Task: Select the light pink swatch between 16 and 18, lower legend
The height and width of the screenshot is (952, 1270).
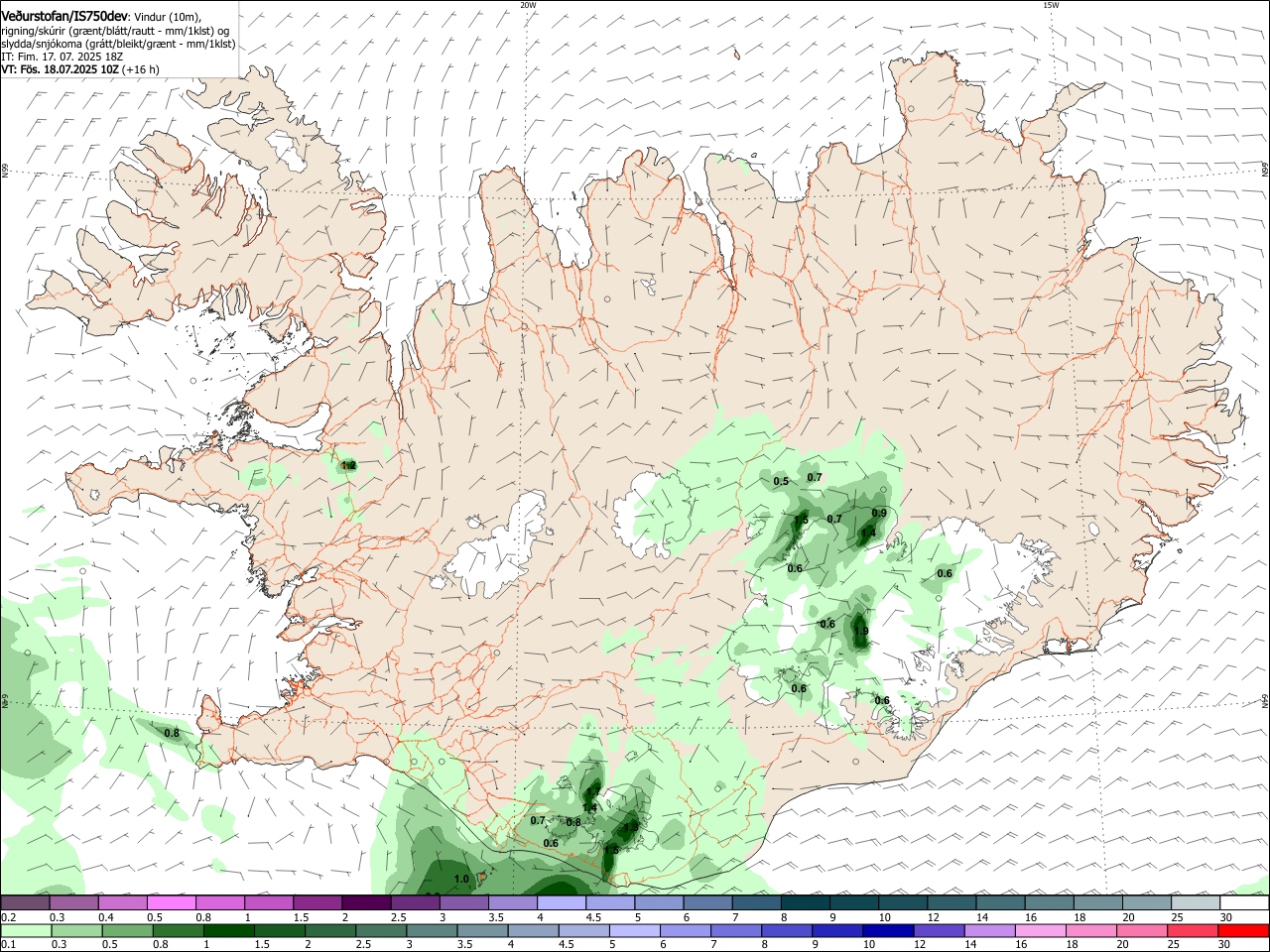Action: pos(1041,930)
